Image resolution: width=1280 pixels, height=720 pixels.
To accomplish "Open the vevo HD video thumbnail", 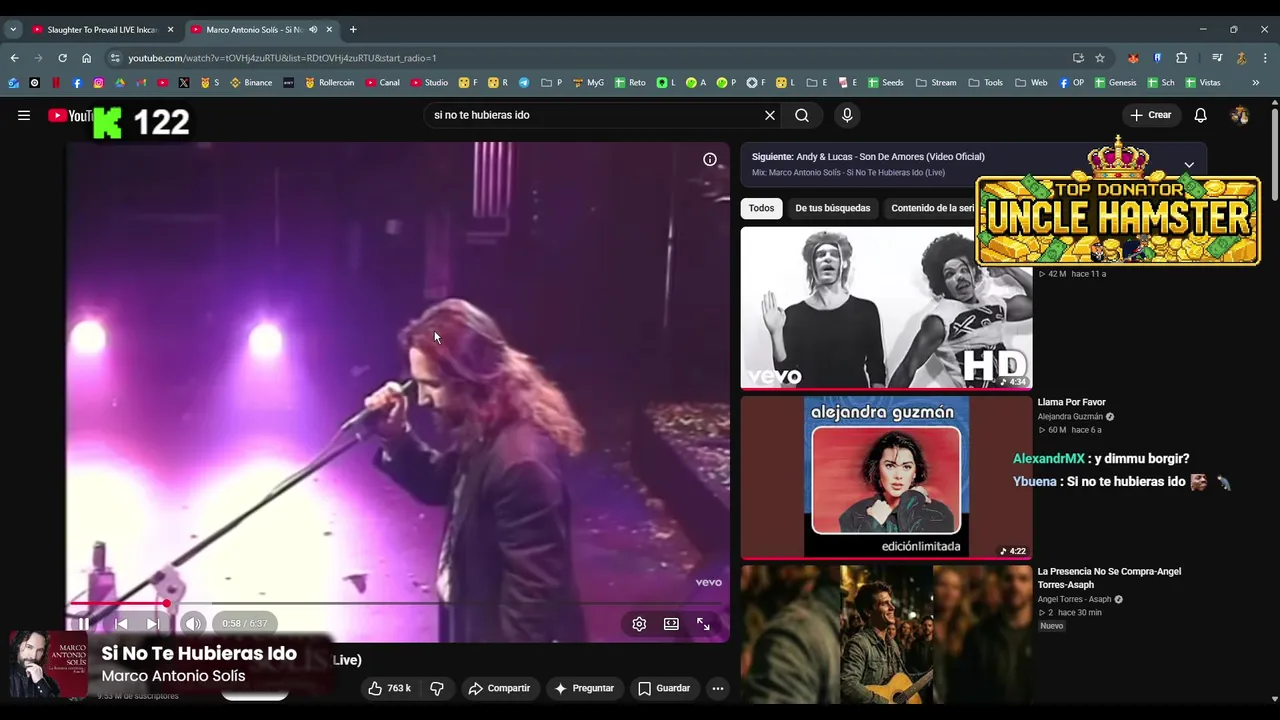I will click(x=886, y=308).
